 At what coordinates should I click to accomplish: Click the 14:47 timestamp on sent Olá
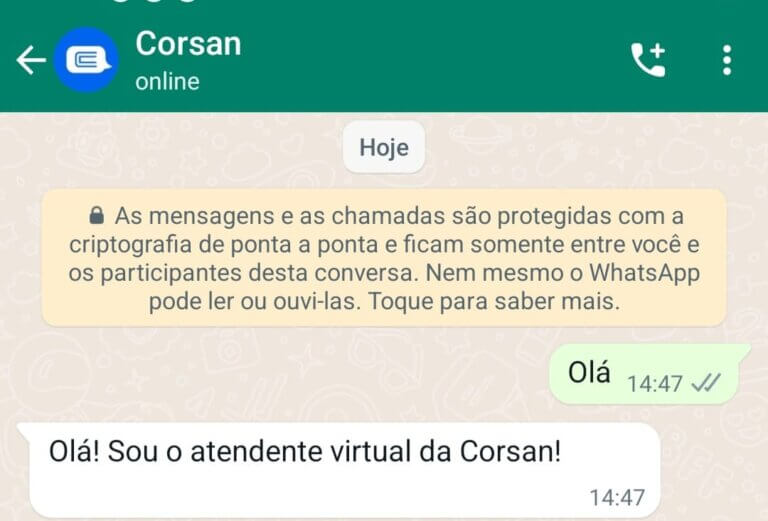coord(655,384)
